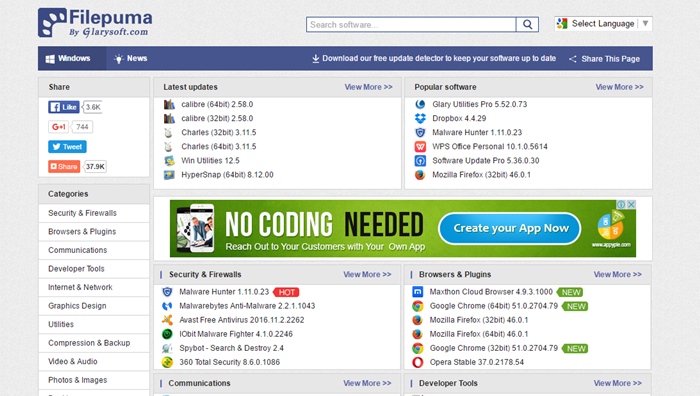The height and width of the screenshot is (396, 700).
Task: Close the ad with the X icon
Action: coord(631,204)
